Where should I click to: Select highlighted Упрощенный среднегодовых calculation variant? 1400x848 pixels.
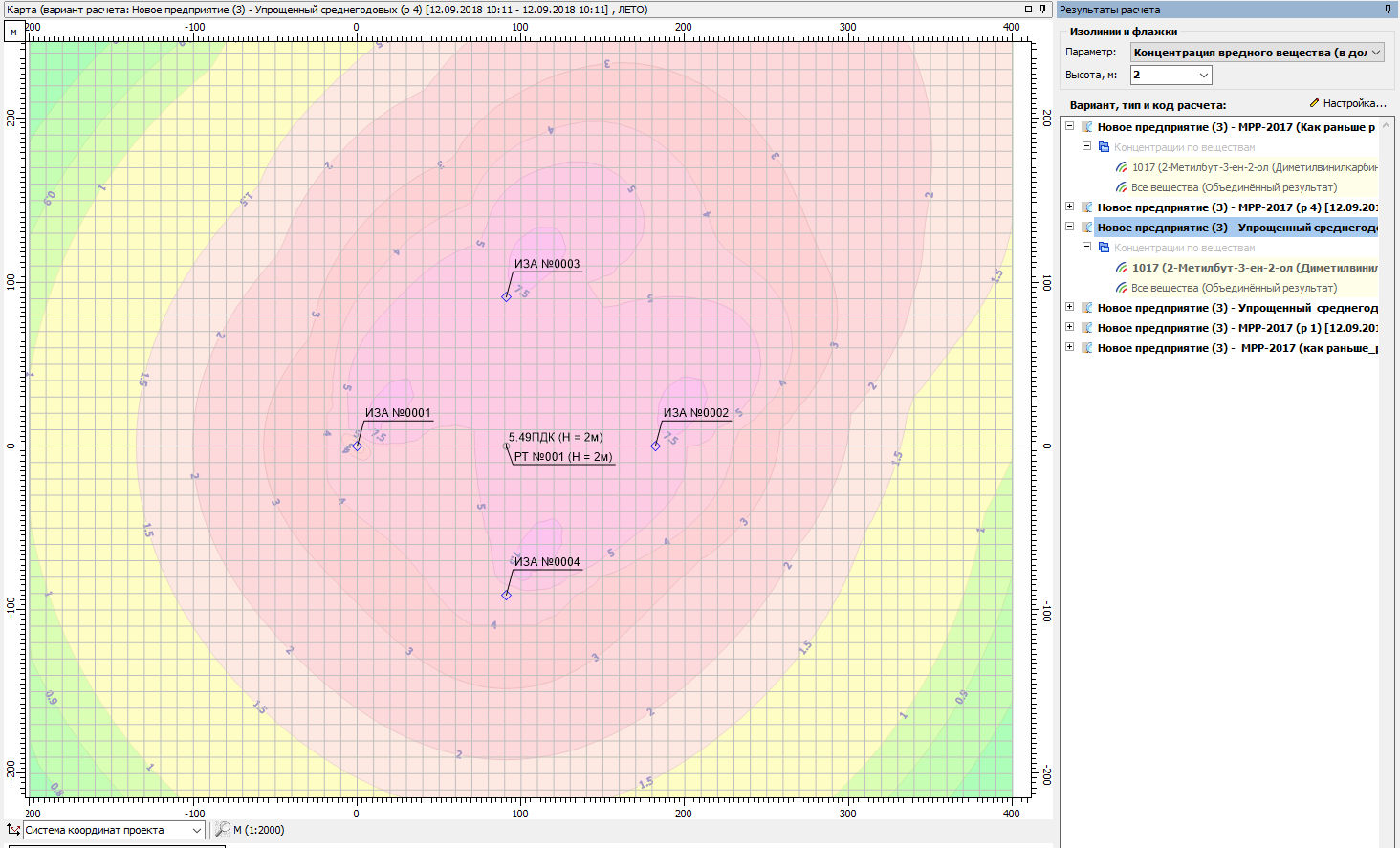tap(1236, 228)
